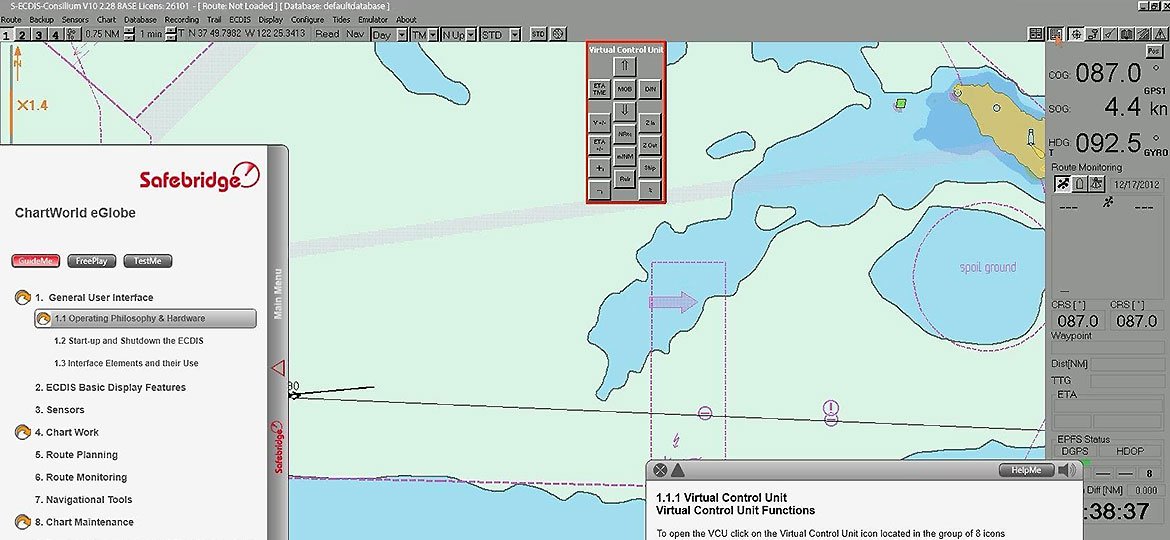Viewport: 1170px width, 540px height.
Task: Click the checkmark toolbar icon
Action: click(1109, 34)
